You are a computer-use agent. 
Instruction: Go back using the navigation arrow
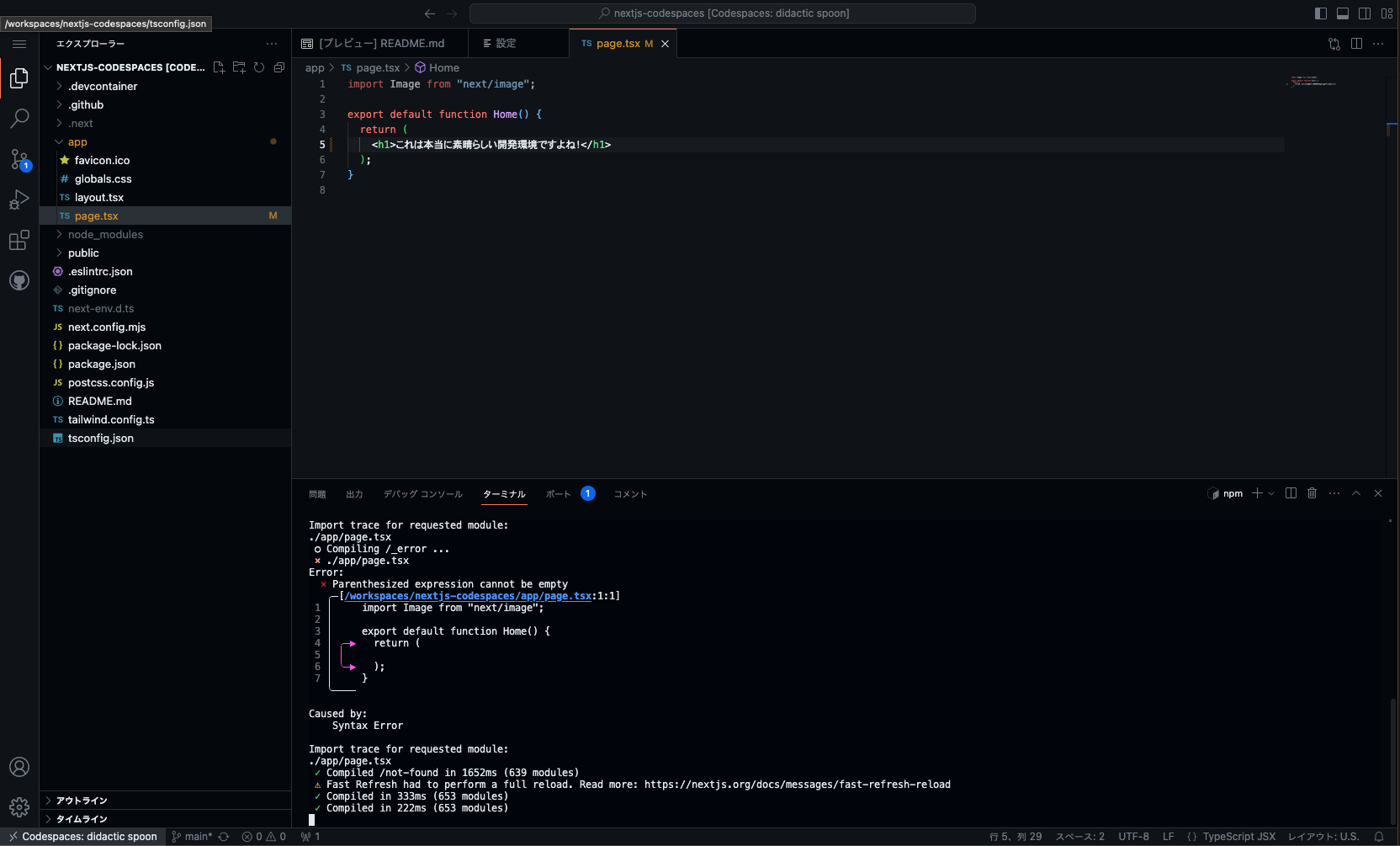click(x=430, y=13)
